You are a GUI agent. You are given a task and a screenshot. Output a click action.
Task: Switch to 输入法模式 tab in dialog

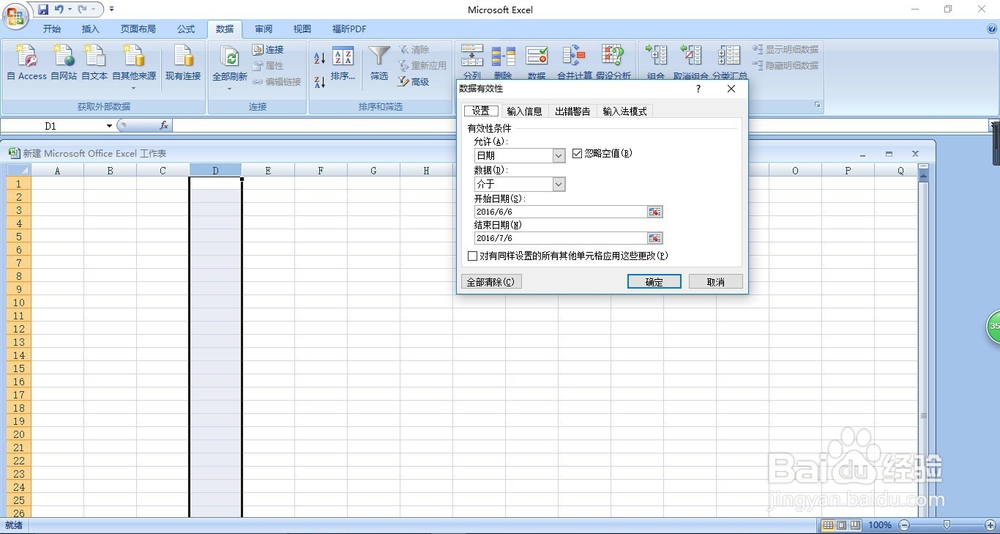click(x=625, y=111)
